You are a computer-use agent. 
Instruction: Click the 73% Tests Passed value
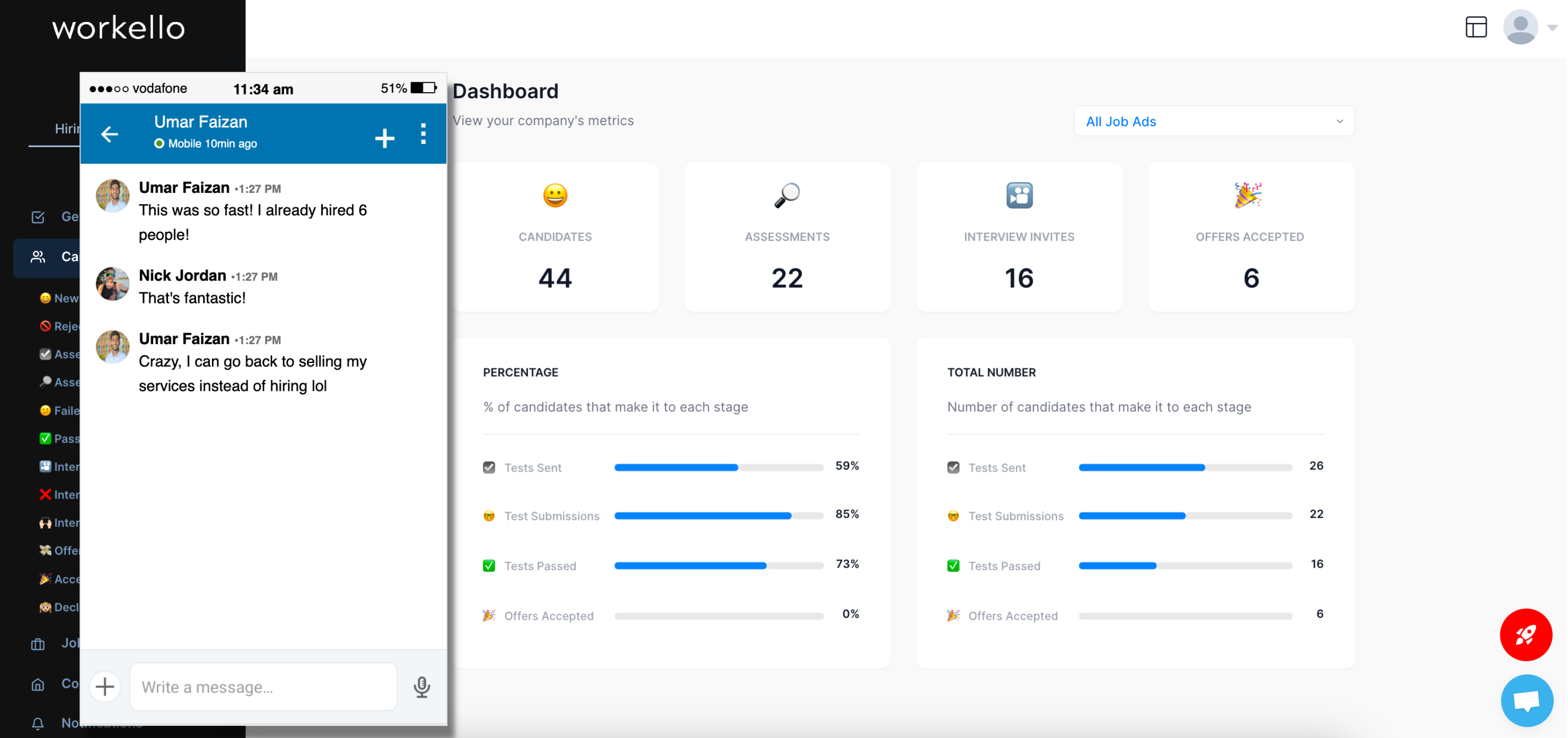click(847, 564)
